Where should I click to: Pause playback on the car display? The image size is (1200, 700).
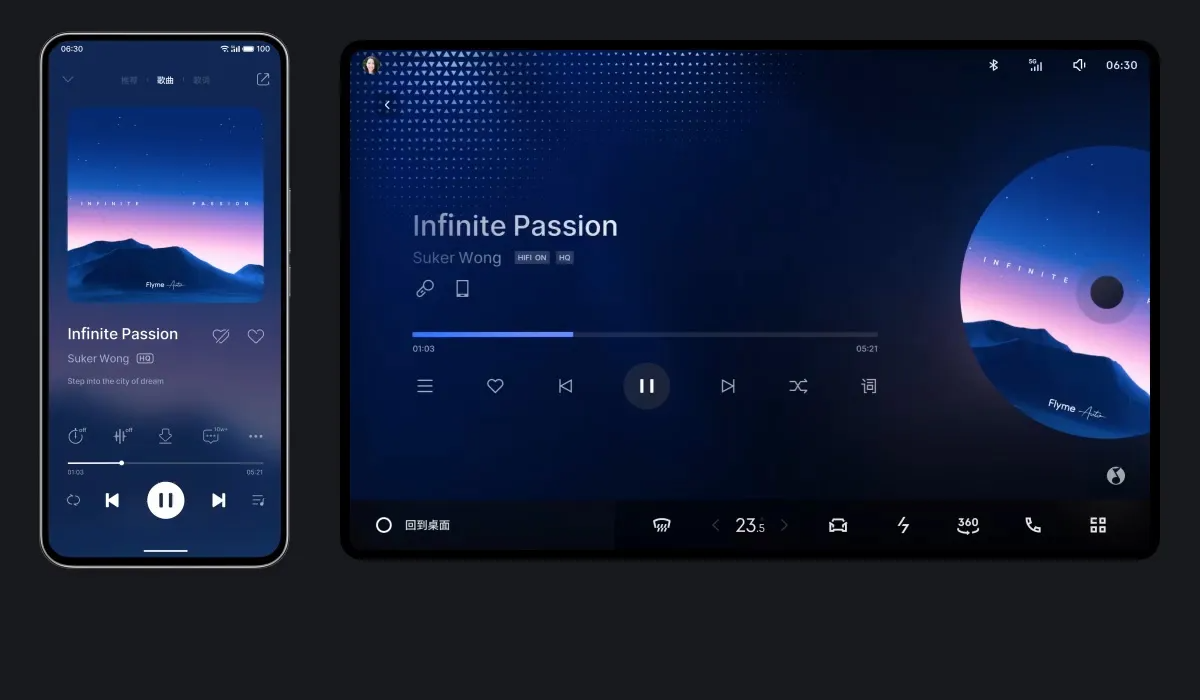(x=646, y=386)
